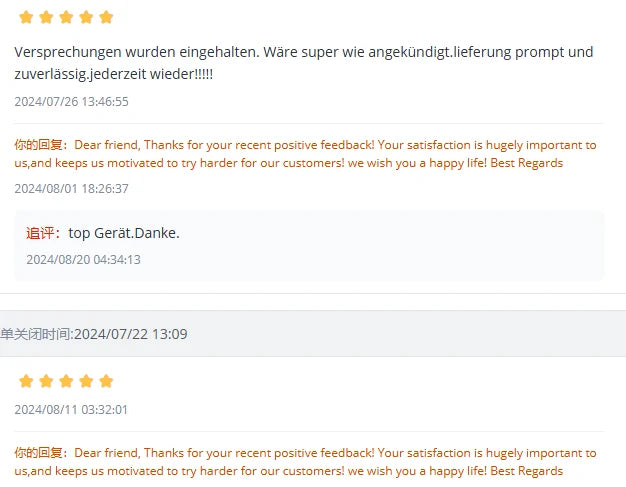
Task: Click the follow-up timestamp 2024/08/20 04:34:13
Action: 83,259
